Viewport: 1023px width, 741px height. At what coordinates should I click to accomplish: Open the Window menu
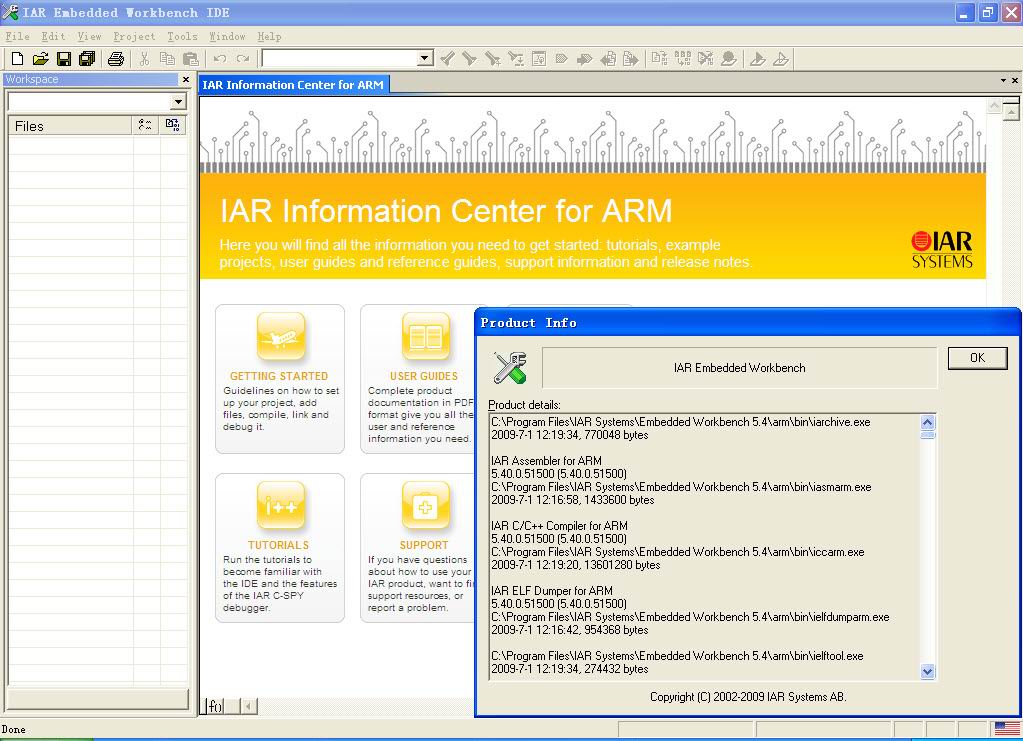228,37
